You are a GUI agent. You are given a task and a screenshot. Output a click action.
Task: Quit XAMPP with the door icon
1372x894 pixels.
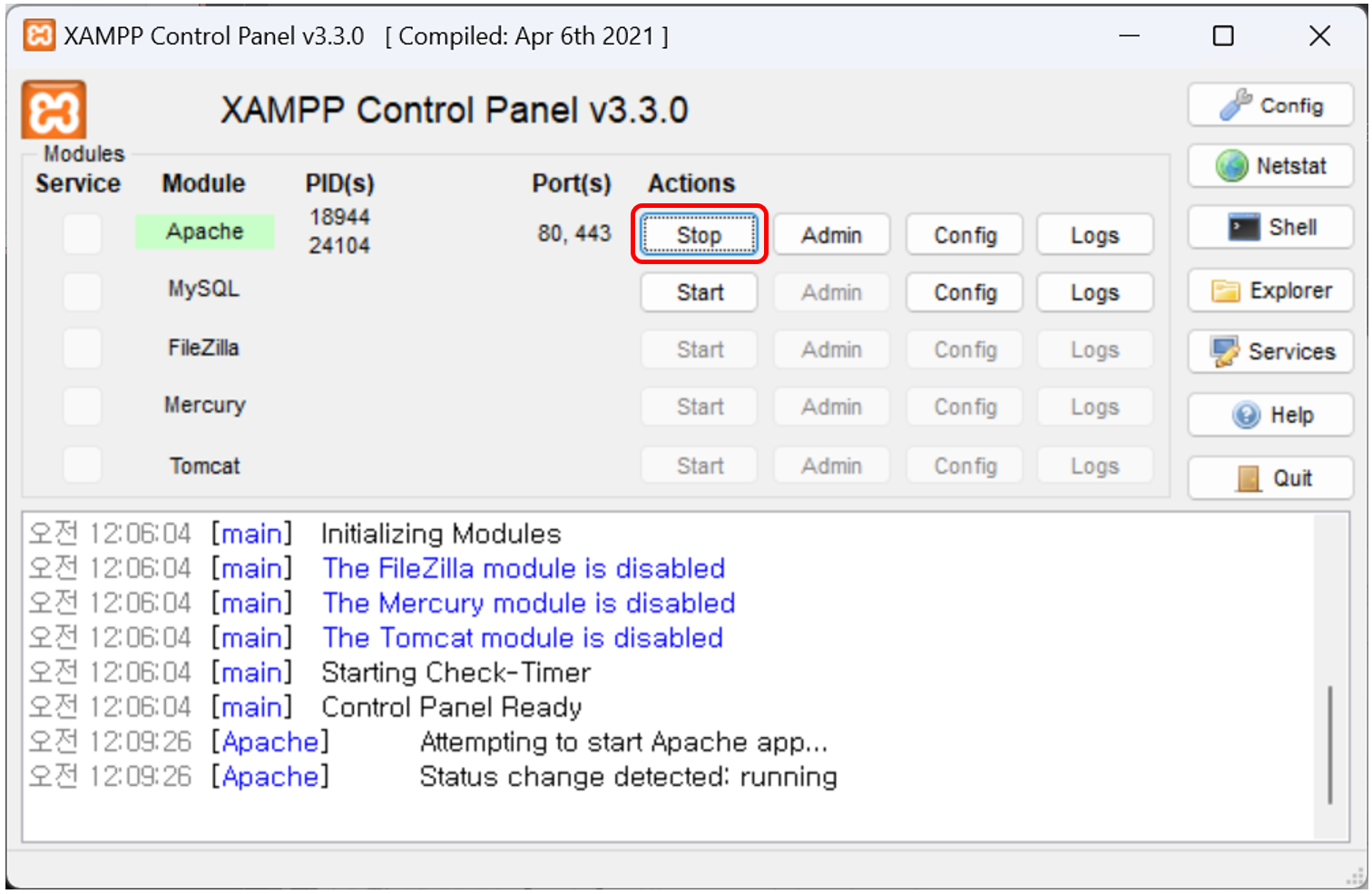tap(1270, 477)
